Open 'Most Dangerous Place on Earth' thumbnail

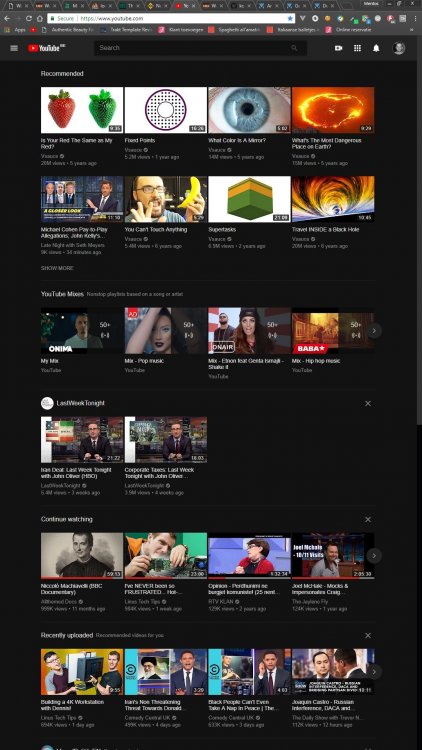click(333, 110)
